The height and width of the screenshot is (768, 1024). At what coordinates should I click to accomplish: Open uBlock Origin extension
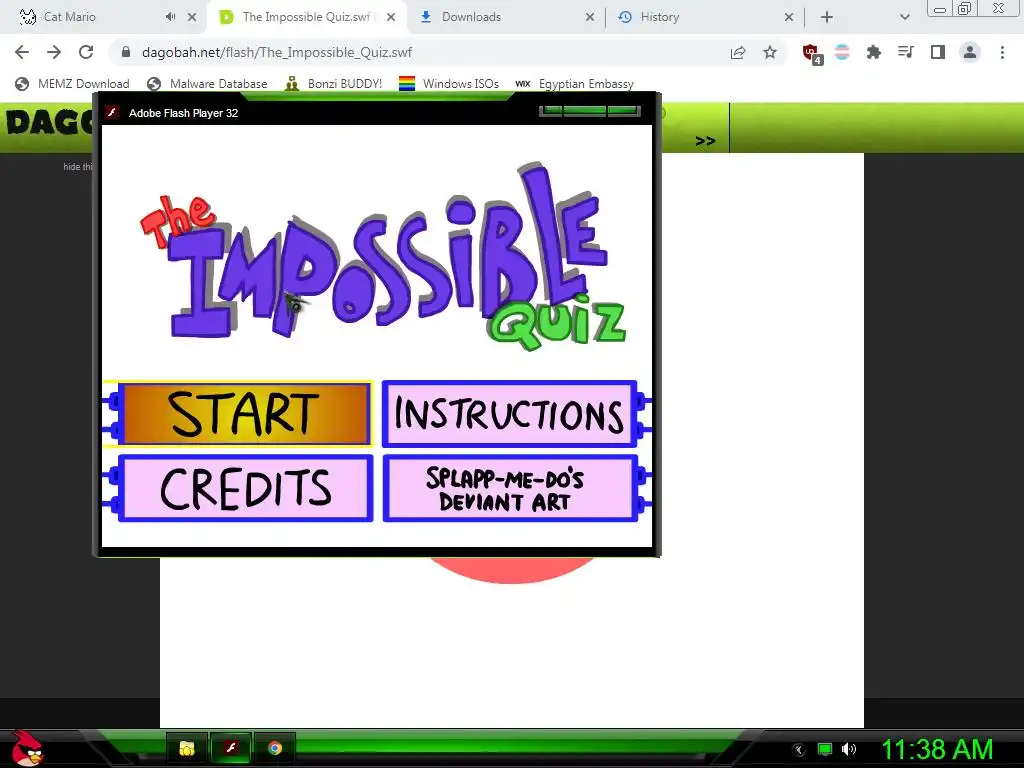812,54
